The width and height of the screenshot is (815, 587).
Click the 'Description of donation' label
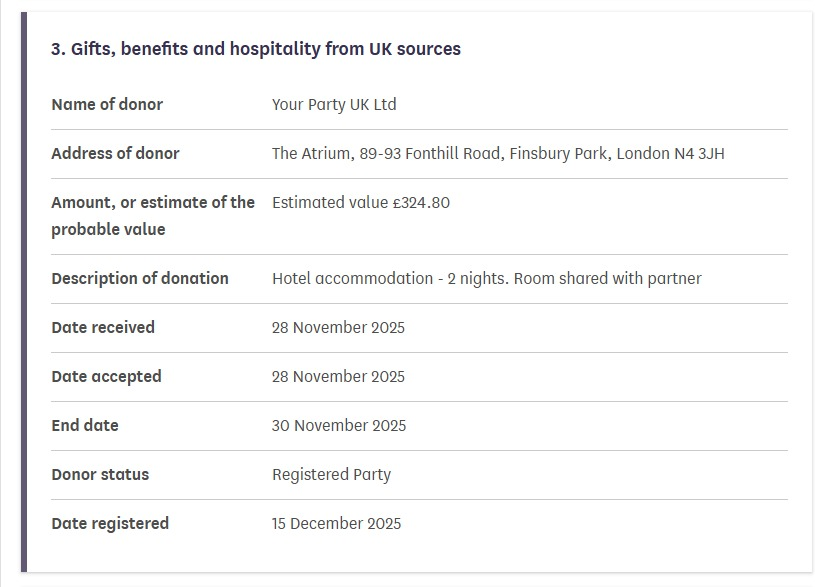click(x=140, y=278)
